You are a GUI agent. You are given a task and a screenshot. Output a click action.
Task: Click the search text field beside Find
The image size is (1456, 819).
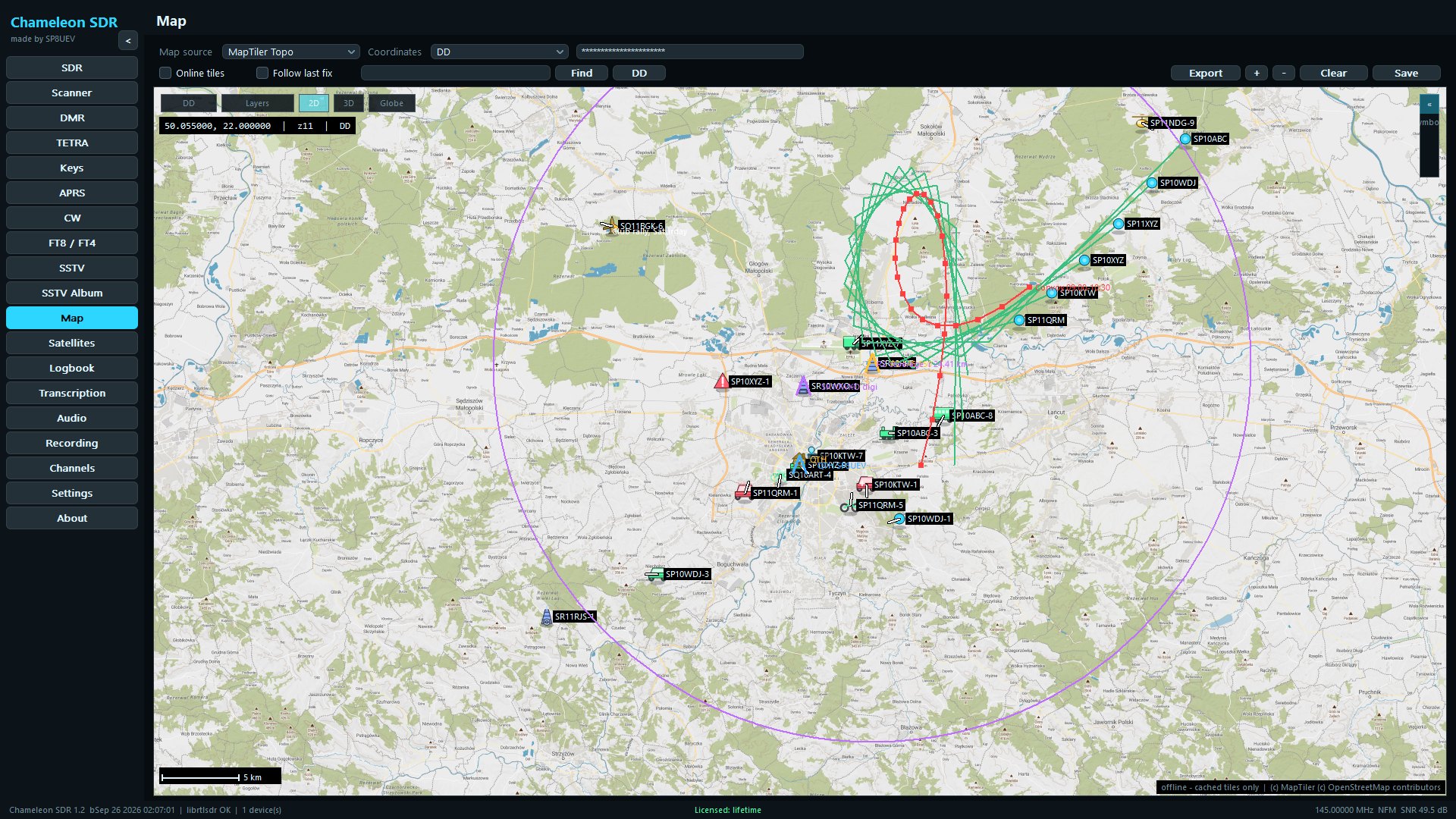[x=456, y=73]
